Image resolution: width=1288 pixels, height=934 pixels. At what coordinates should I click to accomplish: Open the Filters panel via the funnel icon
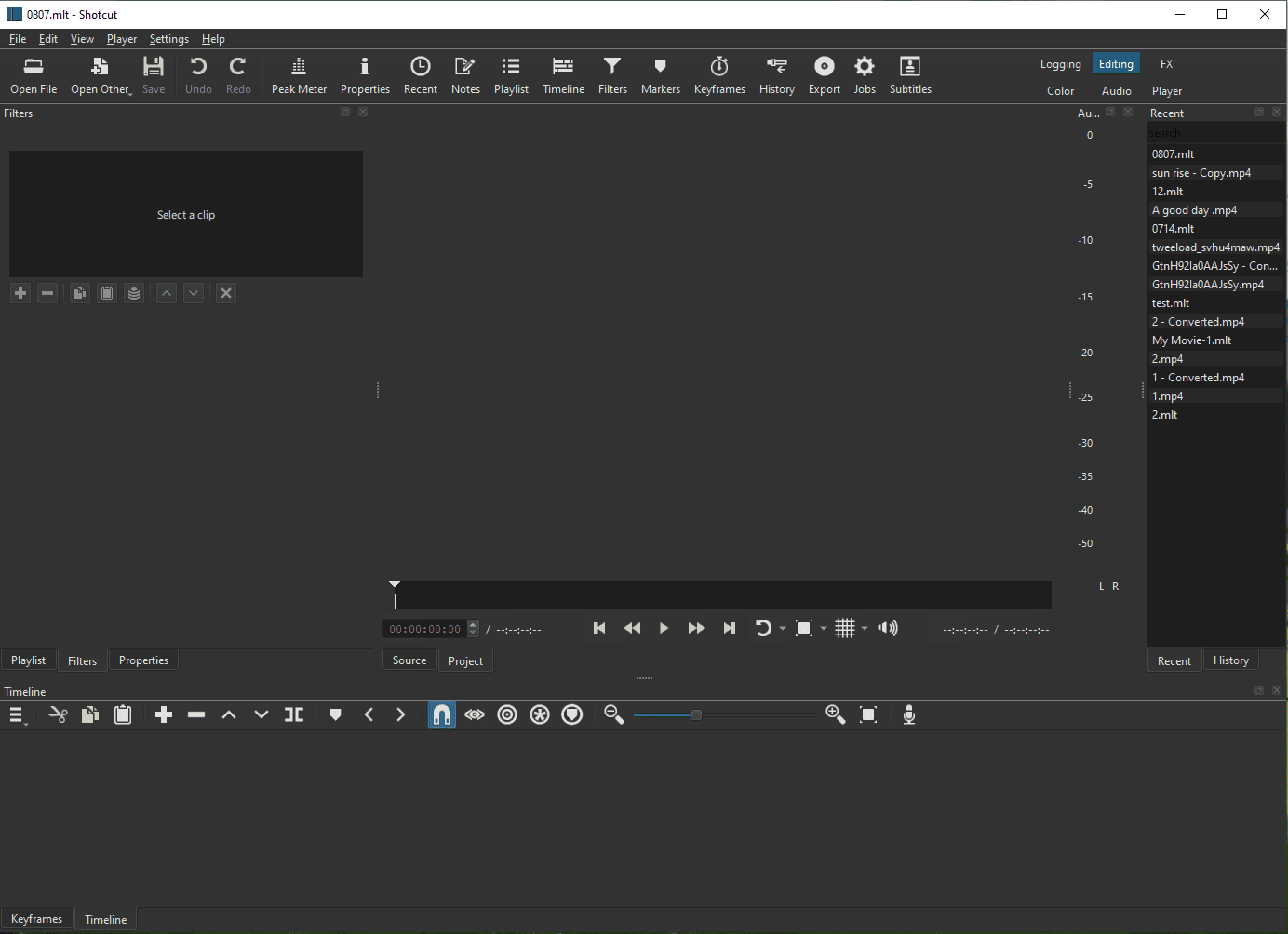click(612, 75)
